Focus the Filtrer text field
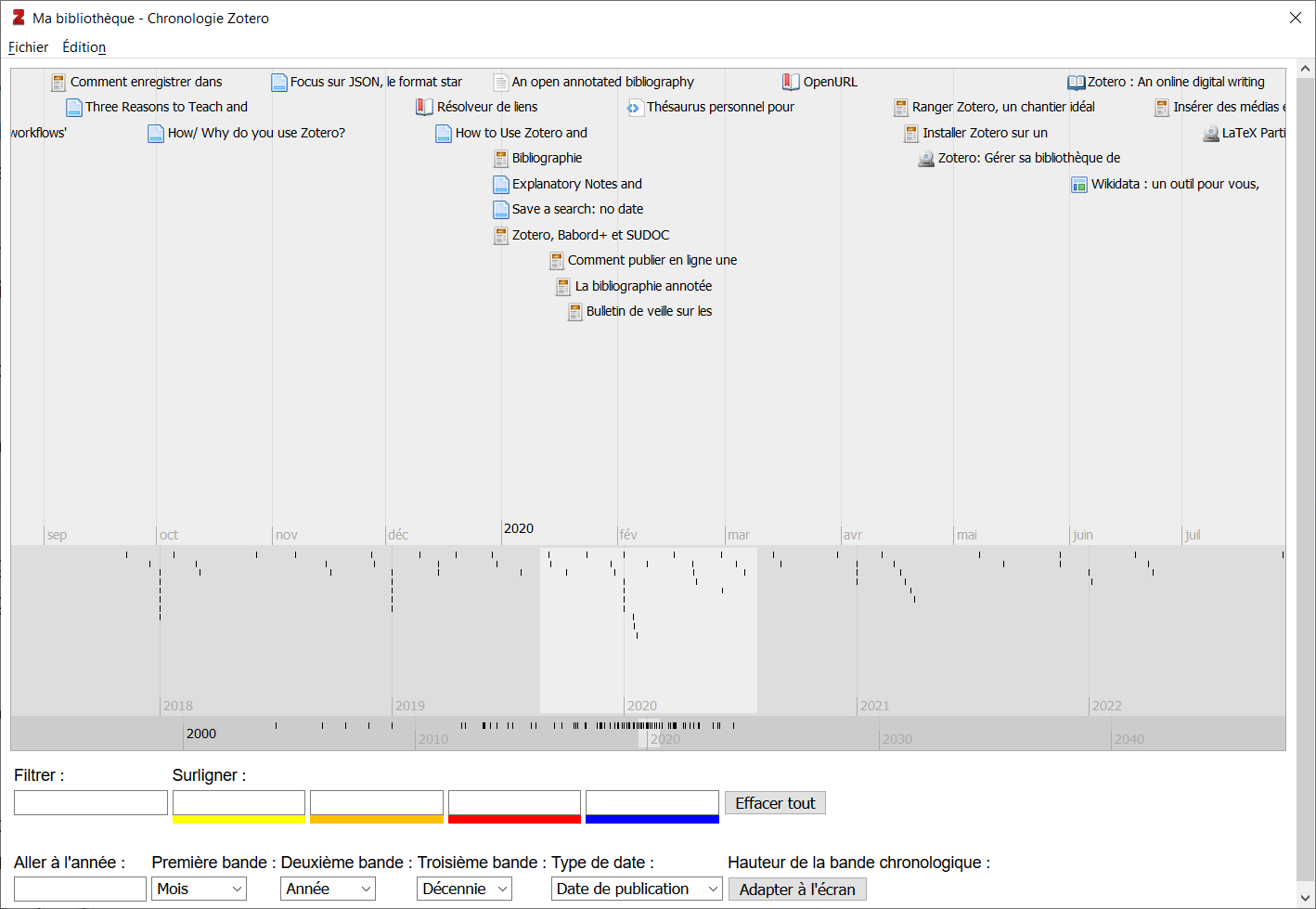This screenshot has height=909, width=1316. (91, 803)
